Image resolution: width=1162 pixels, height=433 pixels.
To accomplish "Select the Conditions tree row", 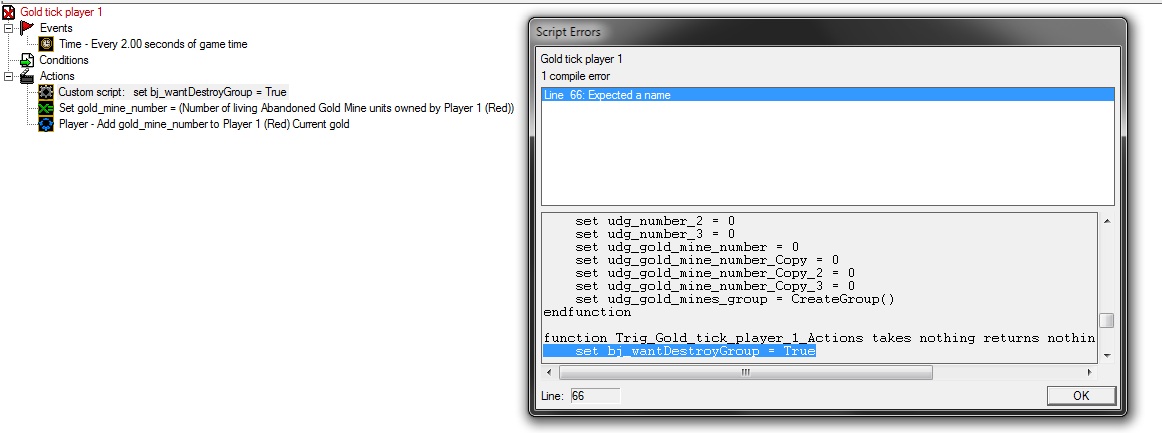I will (64, 60).
